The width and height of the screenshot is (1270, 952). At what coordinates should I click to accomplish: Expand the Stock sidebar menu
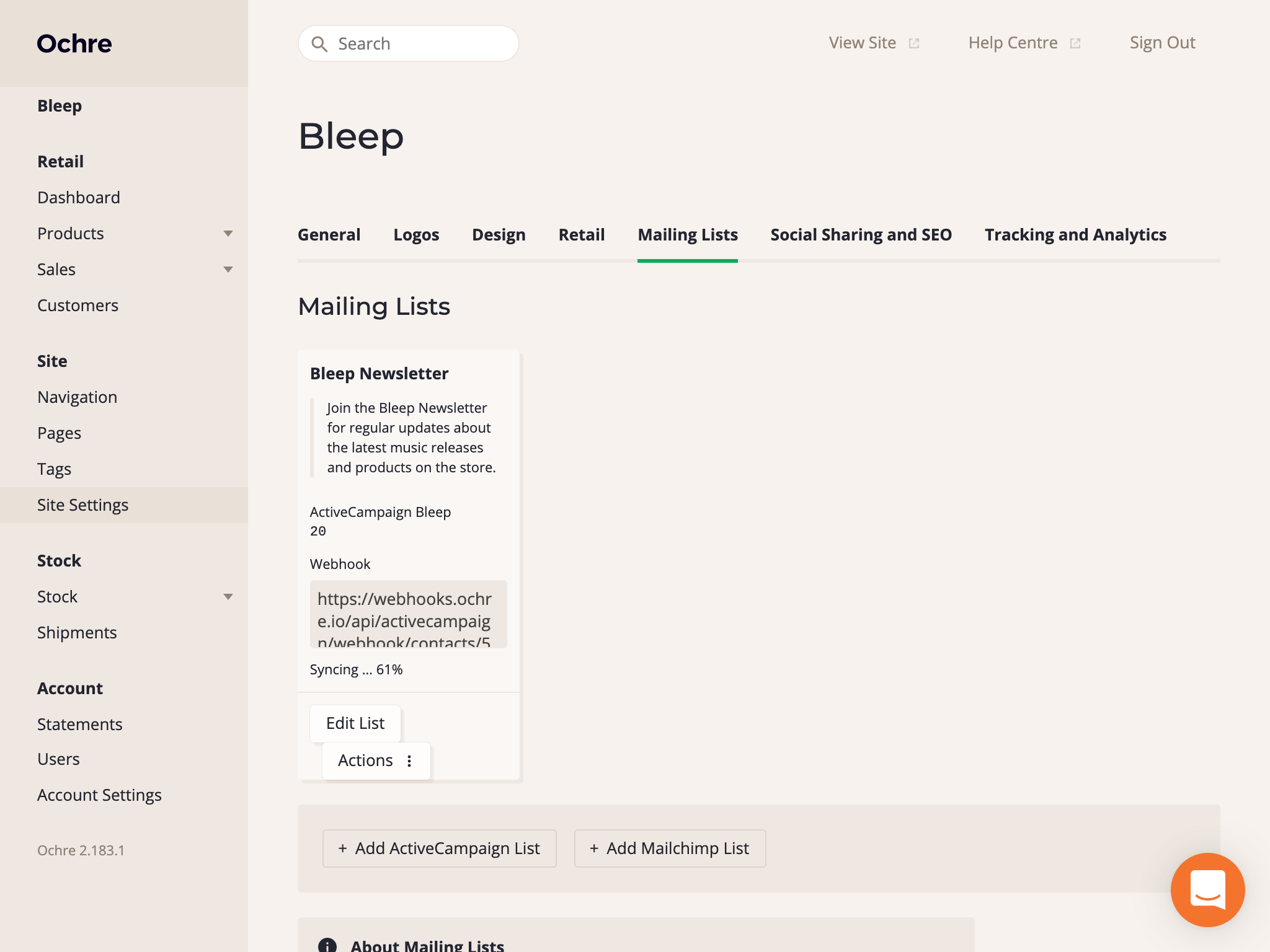228,597
